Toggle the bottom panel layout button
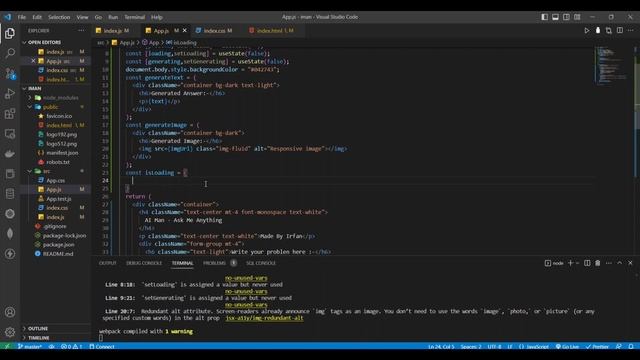This screenshot has height=360, width=640. coord(556,17)
